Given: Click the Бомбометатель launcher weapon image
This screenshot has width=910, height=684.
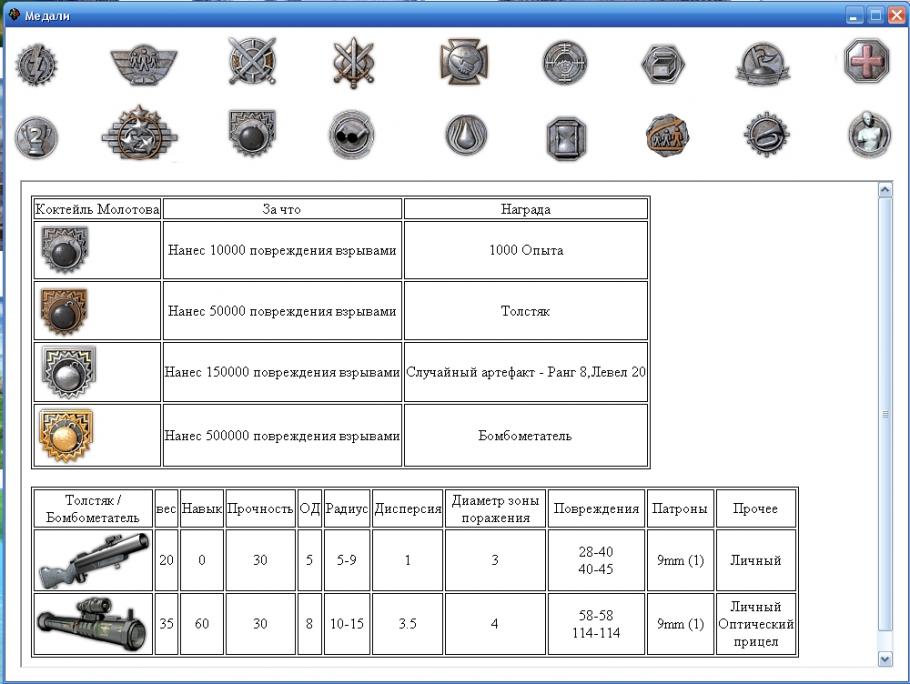Looking at the screenshot, I should click(93, 623).
